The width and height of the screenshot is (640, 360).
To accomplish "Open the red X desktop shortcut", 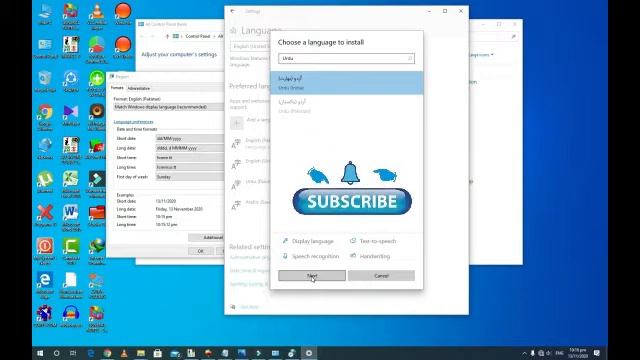I will (45, 216).
